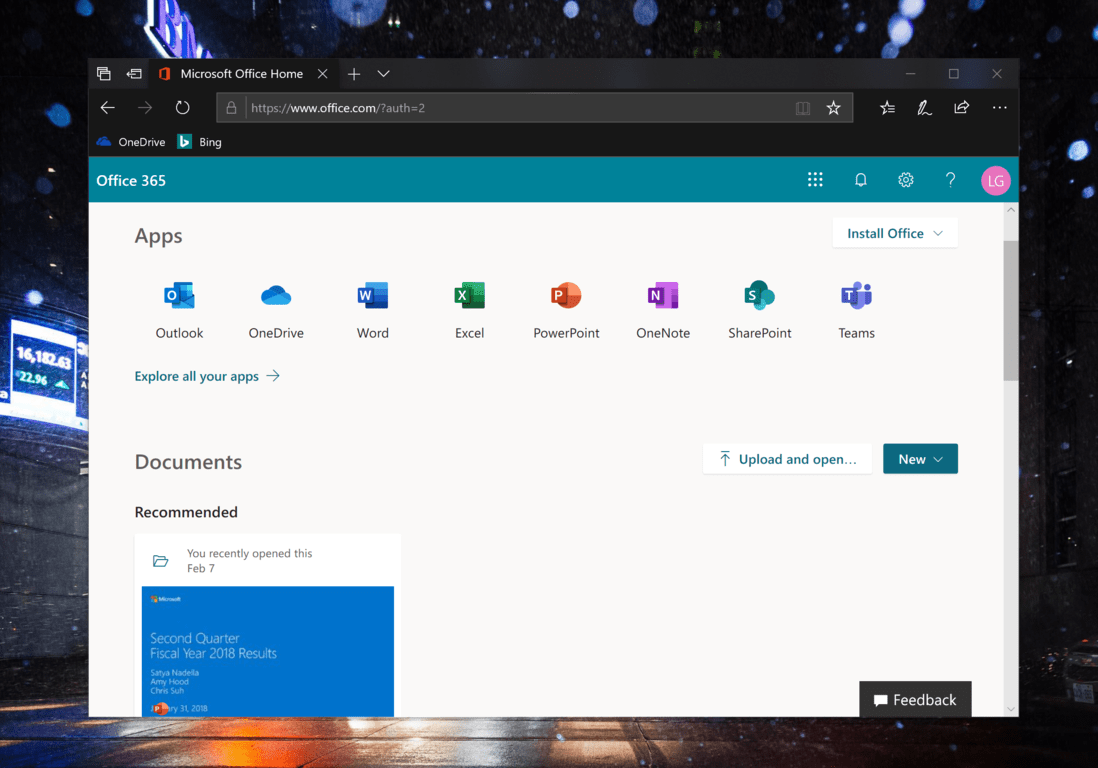The height and width of the screenshot is (768, 1098).
Task: Open the Office 365 app launcher waffle
Action: click(815, 180)
